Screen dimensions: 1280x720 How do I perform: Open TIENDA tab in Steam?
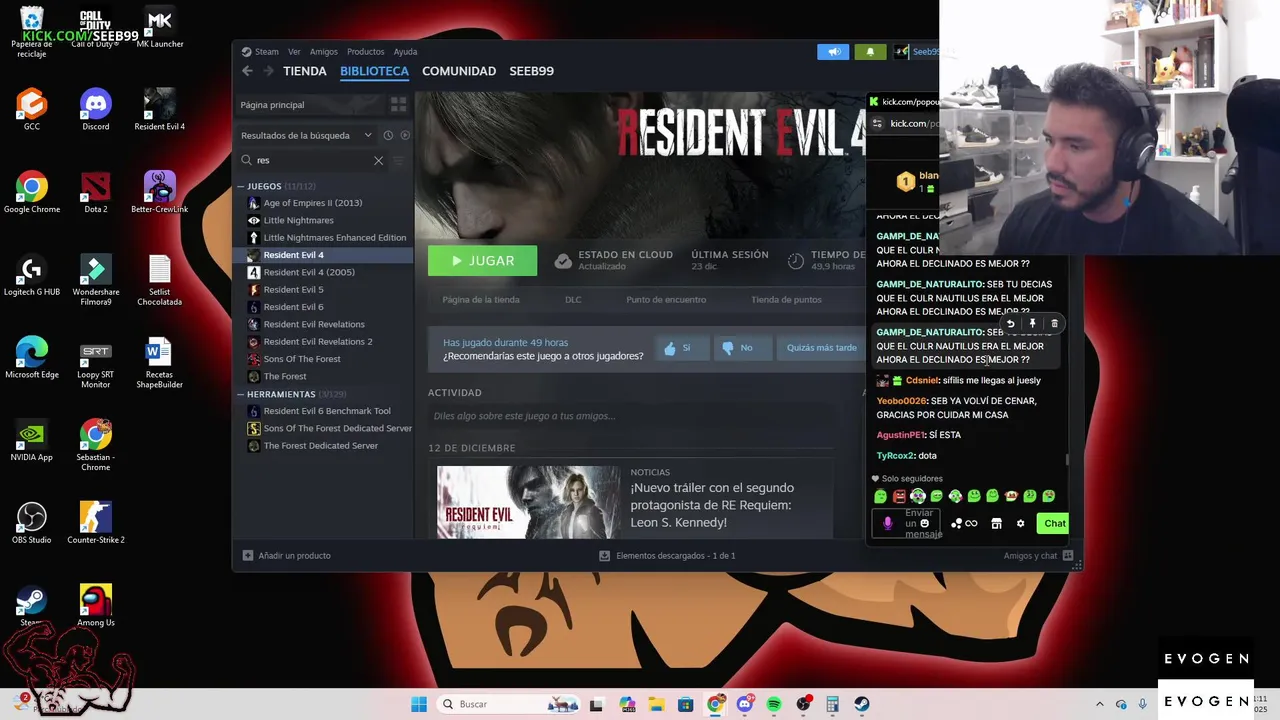point(305,71)
